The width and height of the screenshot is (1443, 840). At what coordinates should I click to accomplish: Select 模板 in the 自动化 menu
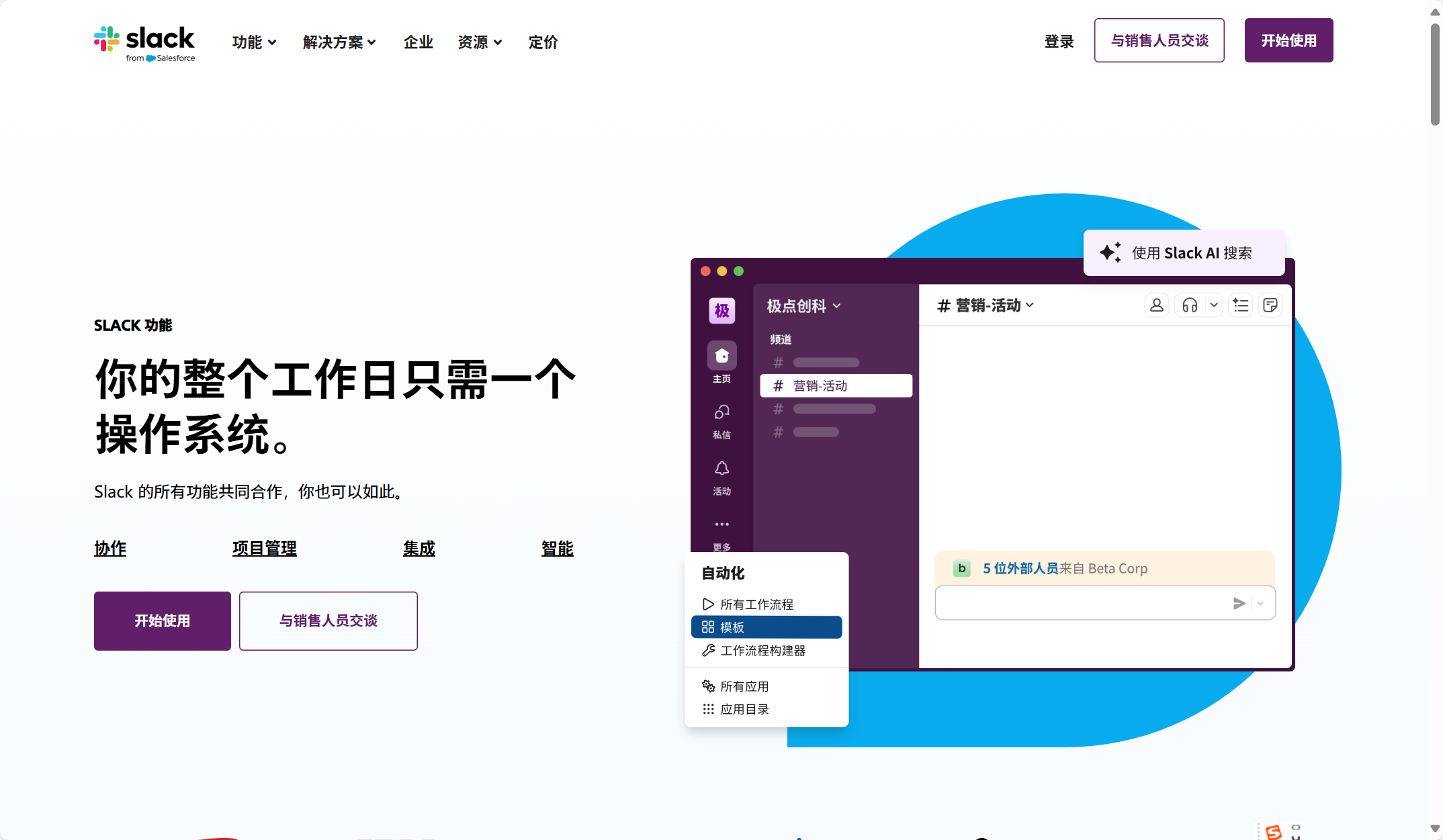point(732,626)
